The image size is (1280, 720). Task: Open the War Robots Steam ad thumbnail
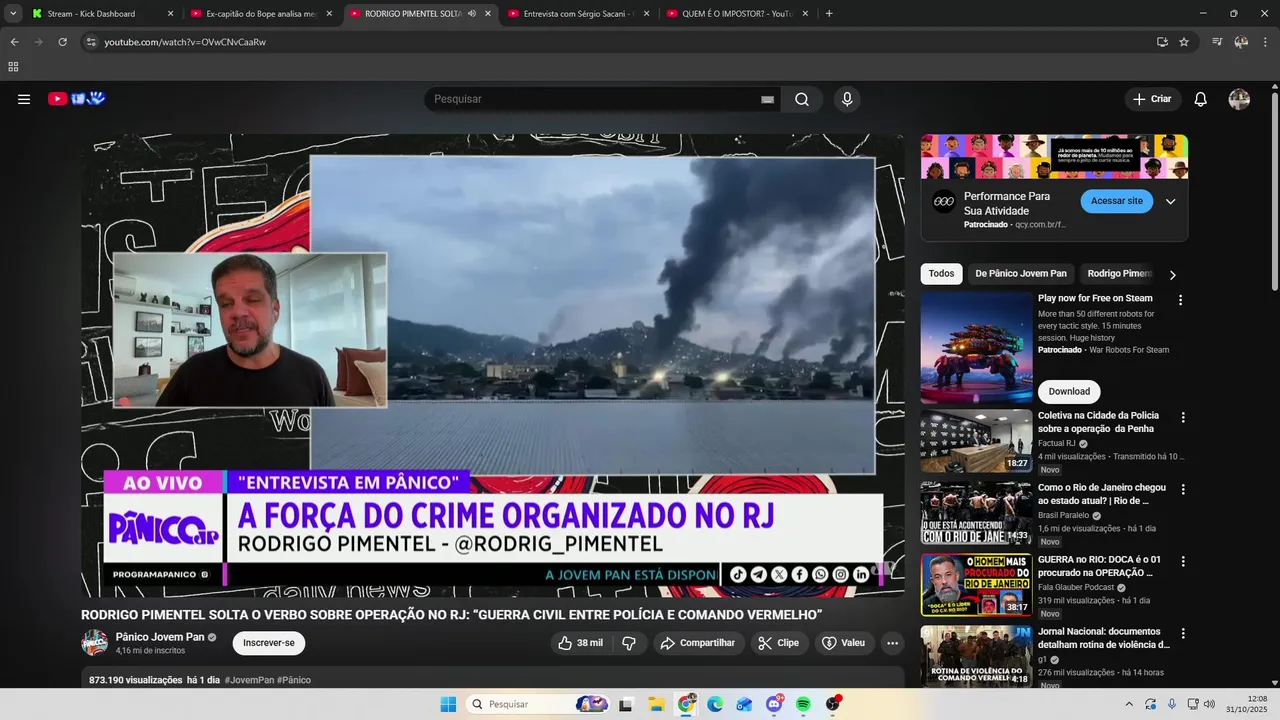coord(976,347)
